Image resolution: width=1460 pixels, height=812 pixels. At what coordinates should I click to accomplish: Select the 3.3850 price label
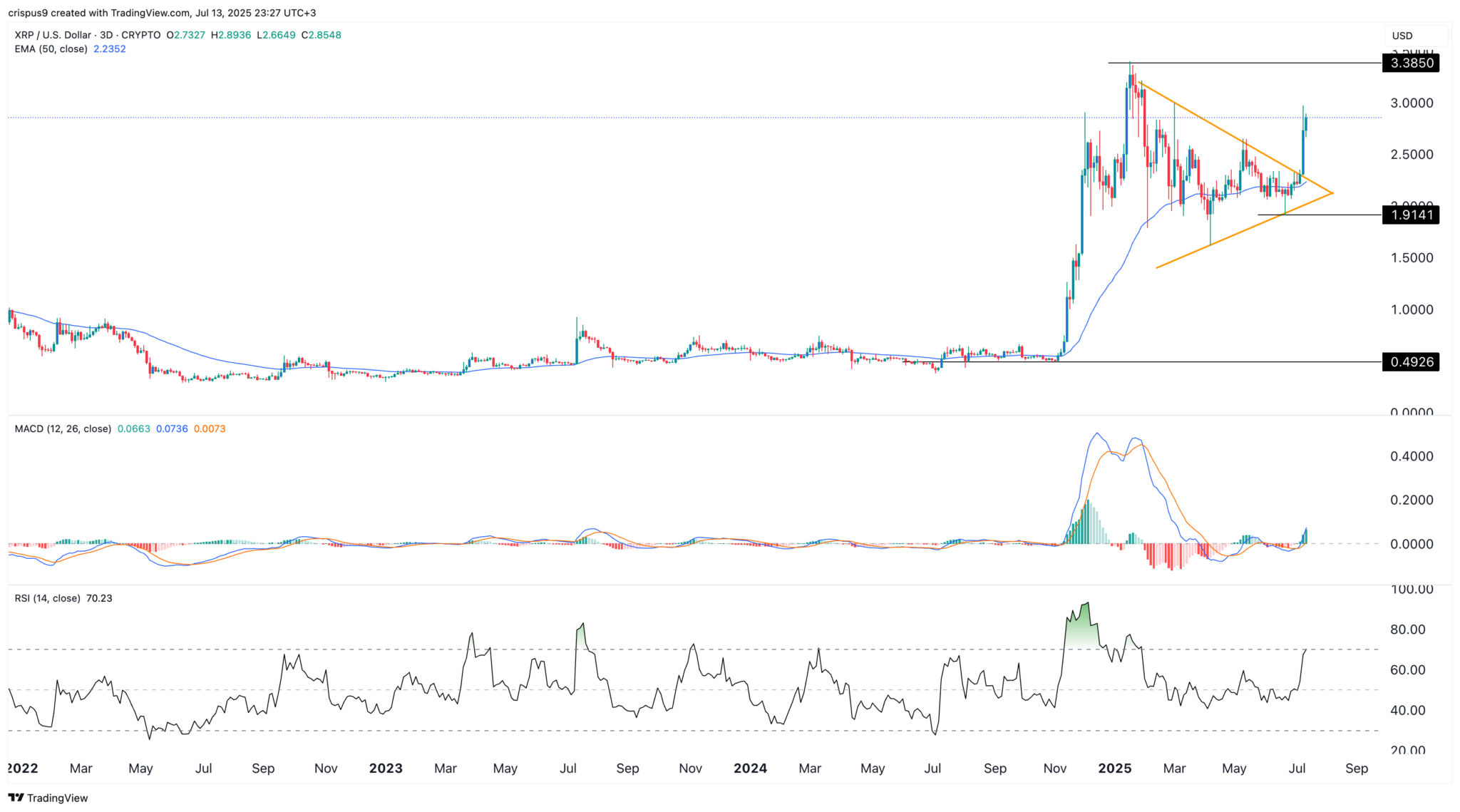(1409, 63)
